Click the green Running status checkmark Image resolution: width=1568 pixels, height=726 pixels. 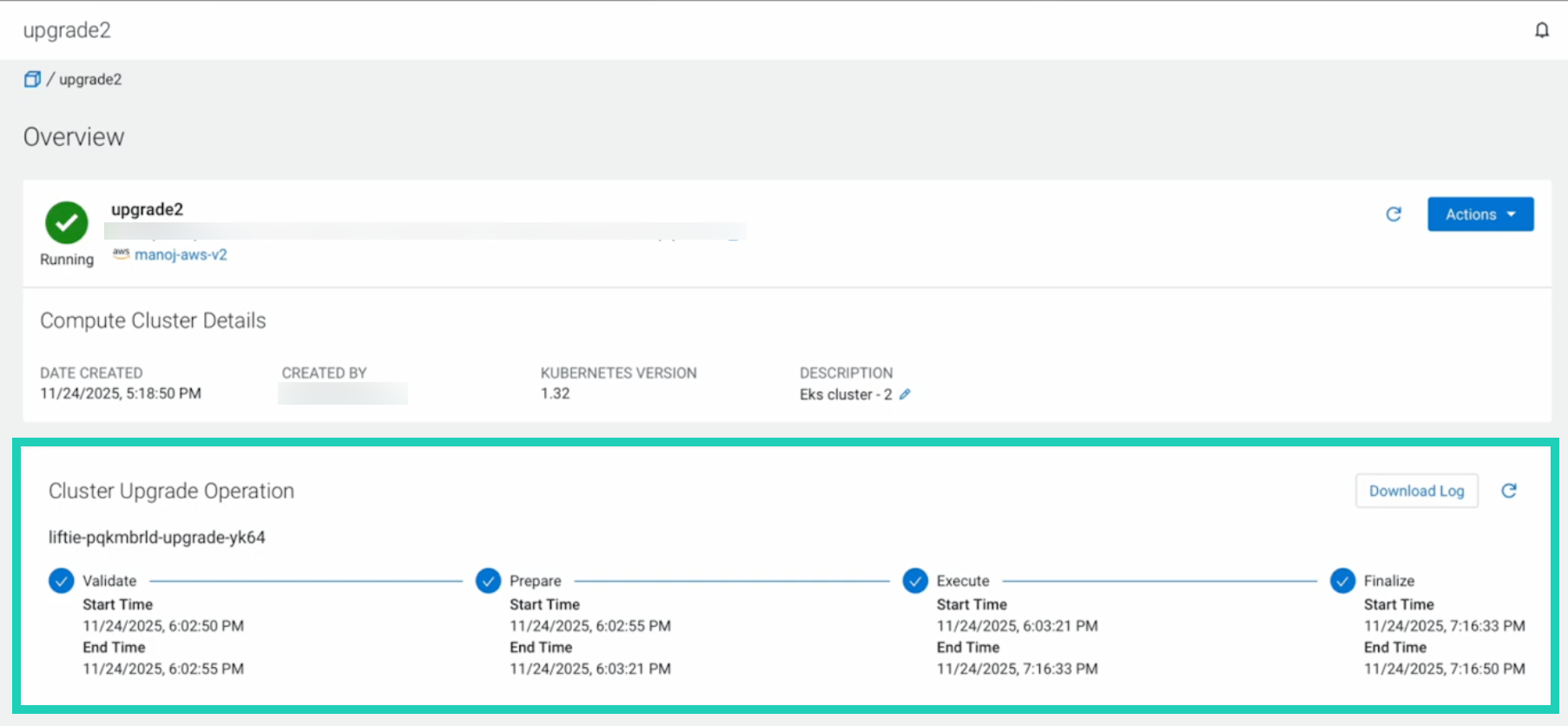pyautogui.click(x=67, y=223)
